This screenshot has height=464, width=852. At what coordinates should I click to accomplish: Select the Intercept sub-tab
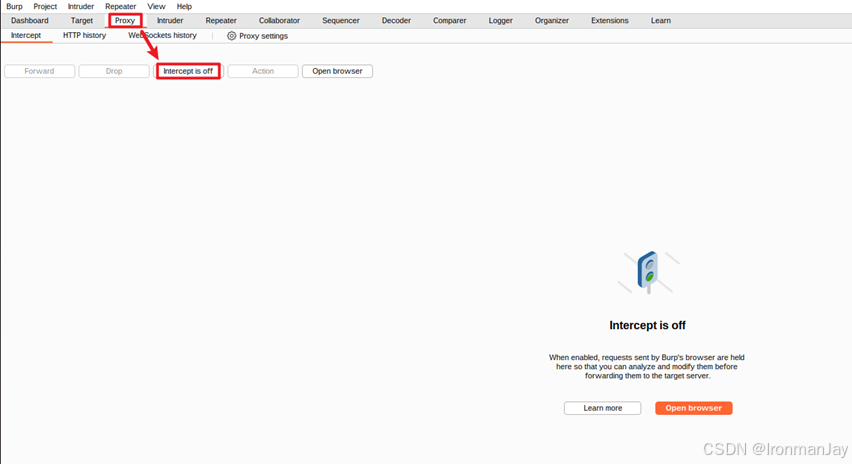coord(26,35)
